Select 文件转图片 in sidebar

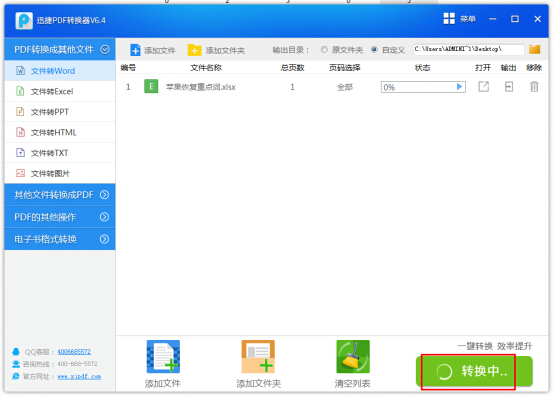click(x=60, y=173)
